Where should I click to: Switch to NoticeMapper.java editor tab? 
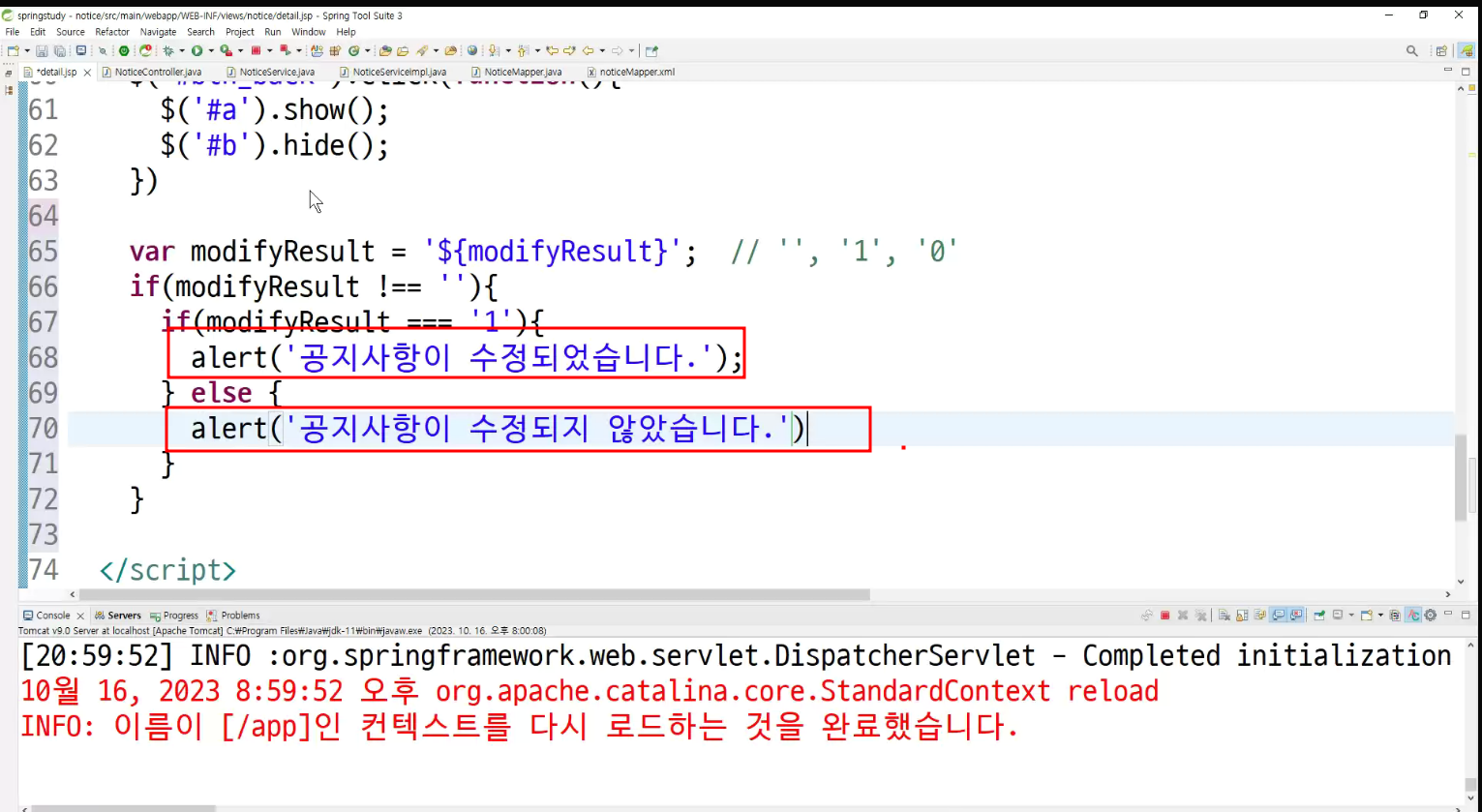point(516,73)
